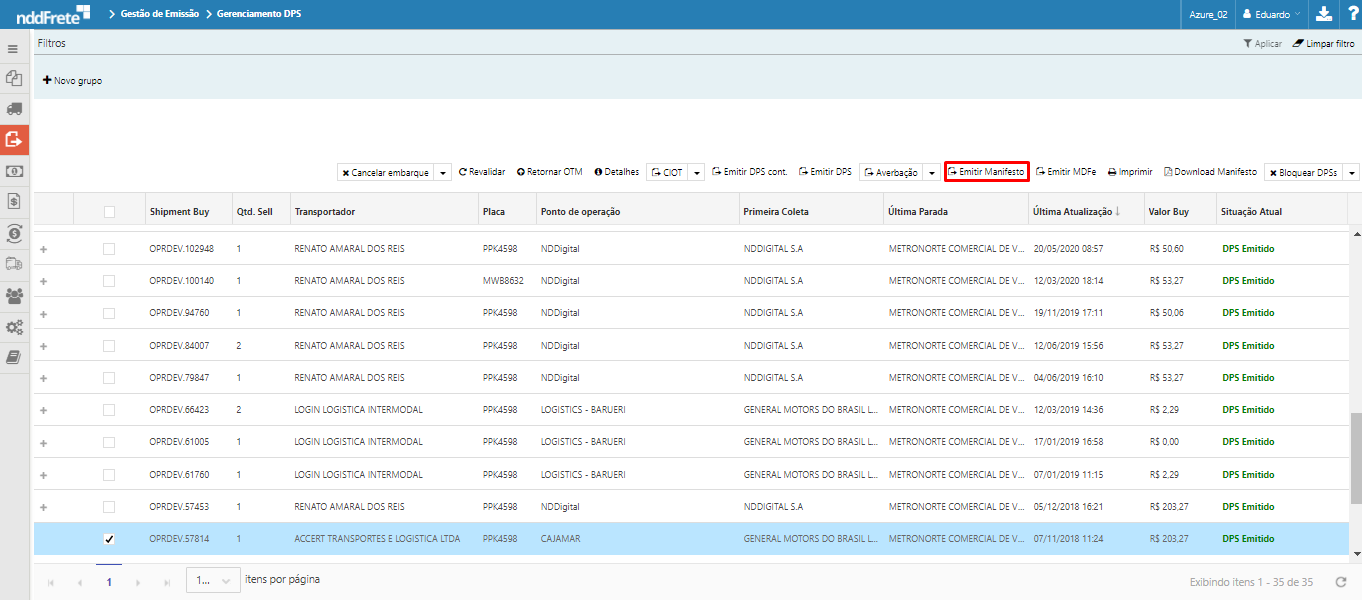The height and width of the screenshot is (600, 1362).
Task: Expand the row for OPRDEV.66423 with the plus sign
Action: click(43, 410)
